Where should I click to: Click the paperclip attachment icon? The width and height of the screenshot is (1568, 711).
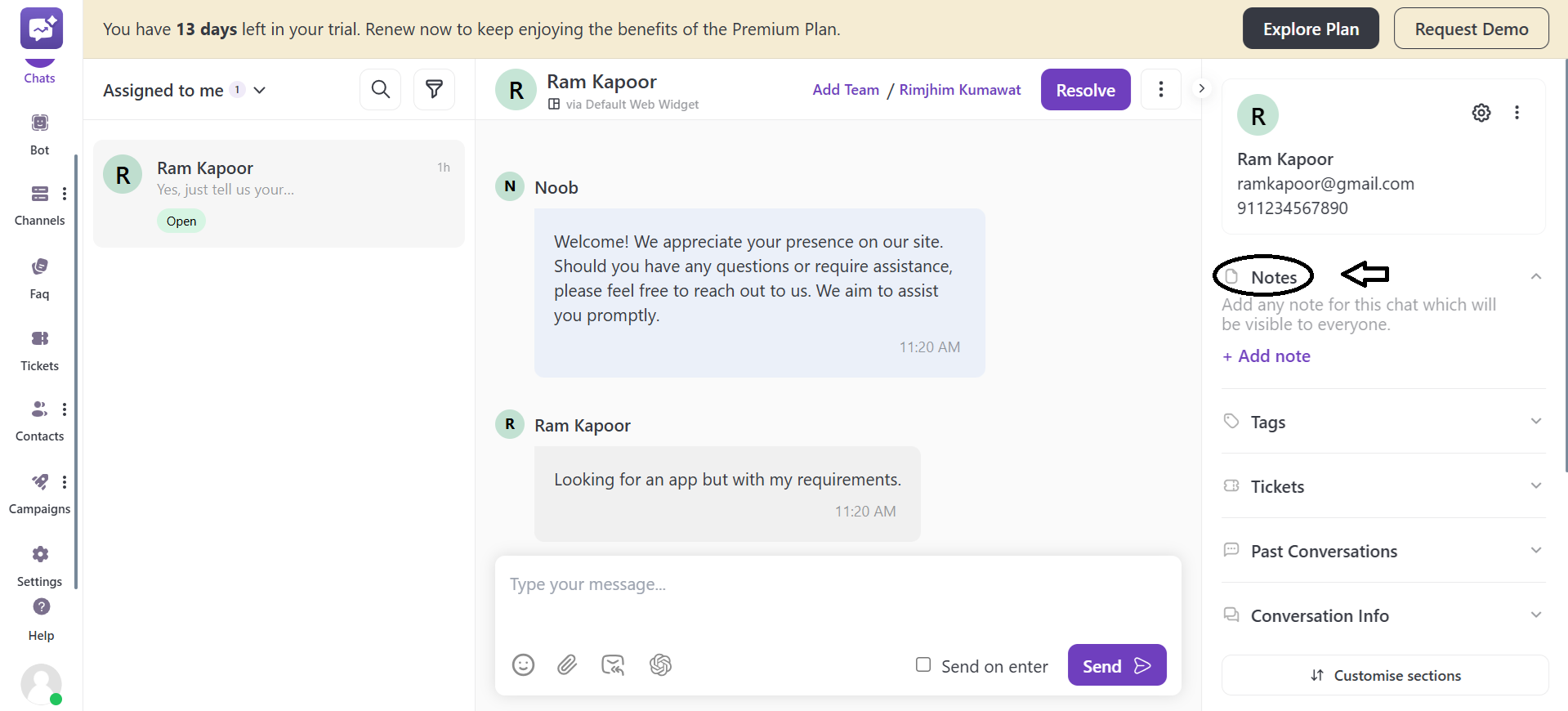[567, 665]
